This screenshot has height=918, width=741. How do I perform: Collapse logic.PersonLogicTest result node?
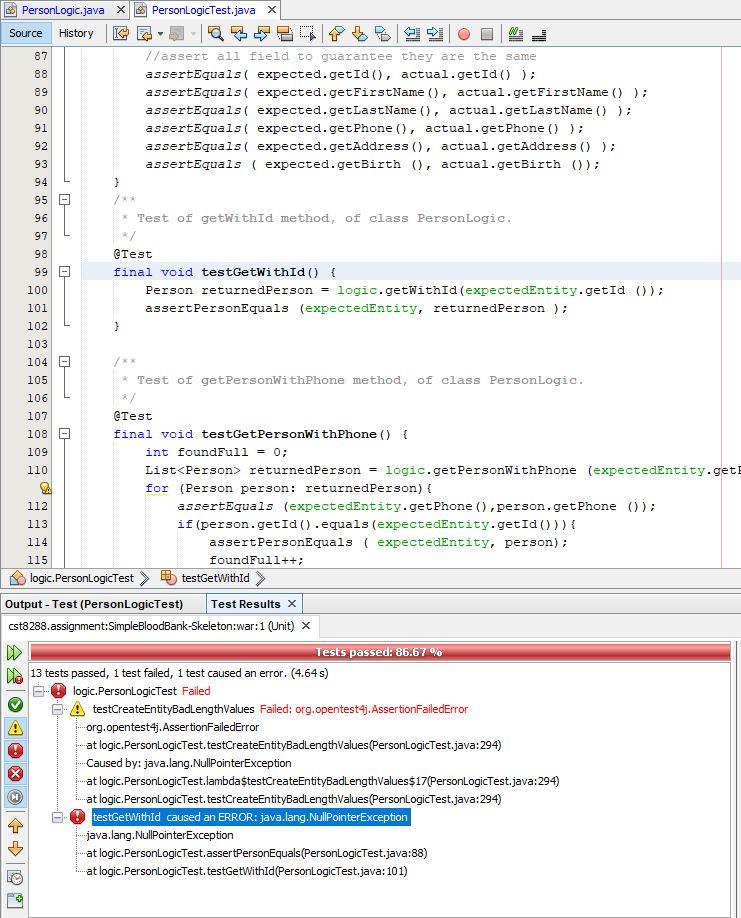pyautogui.click(x=39, y=691)
